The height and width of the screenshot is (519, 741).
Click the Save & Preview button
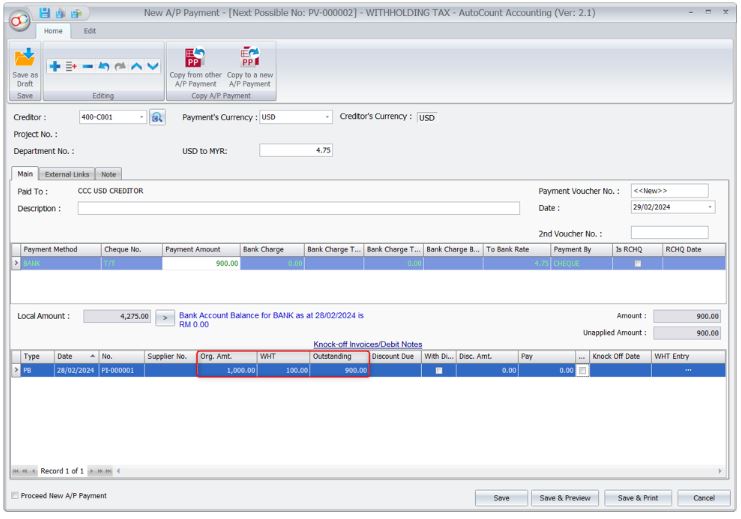[x=565, y=498]
